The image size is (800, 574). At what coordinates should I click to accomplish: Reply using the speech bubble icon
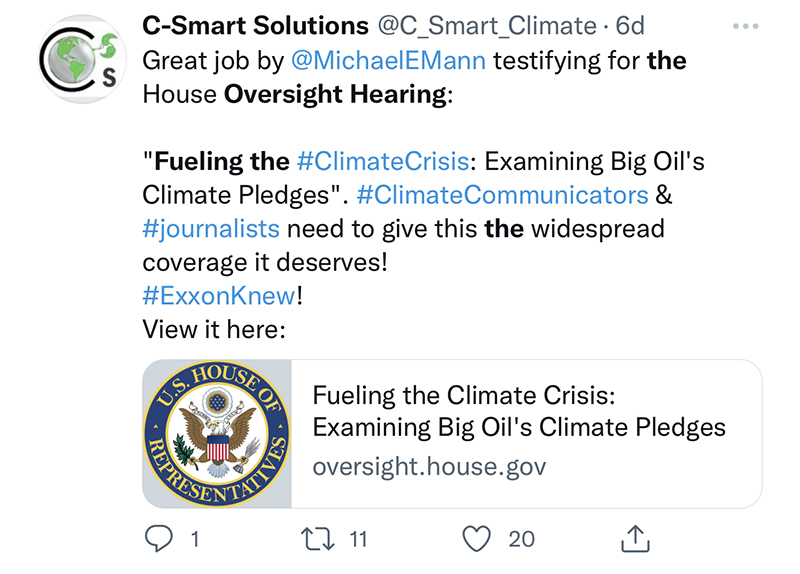pyautogui.click(x=159, y=539)
